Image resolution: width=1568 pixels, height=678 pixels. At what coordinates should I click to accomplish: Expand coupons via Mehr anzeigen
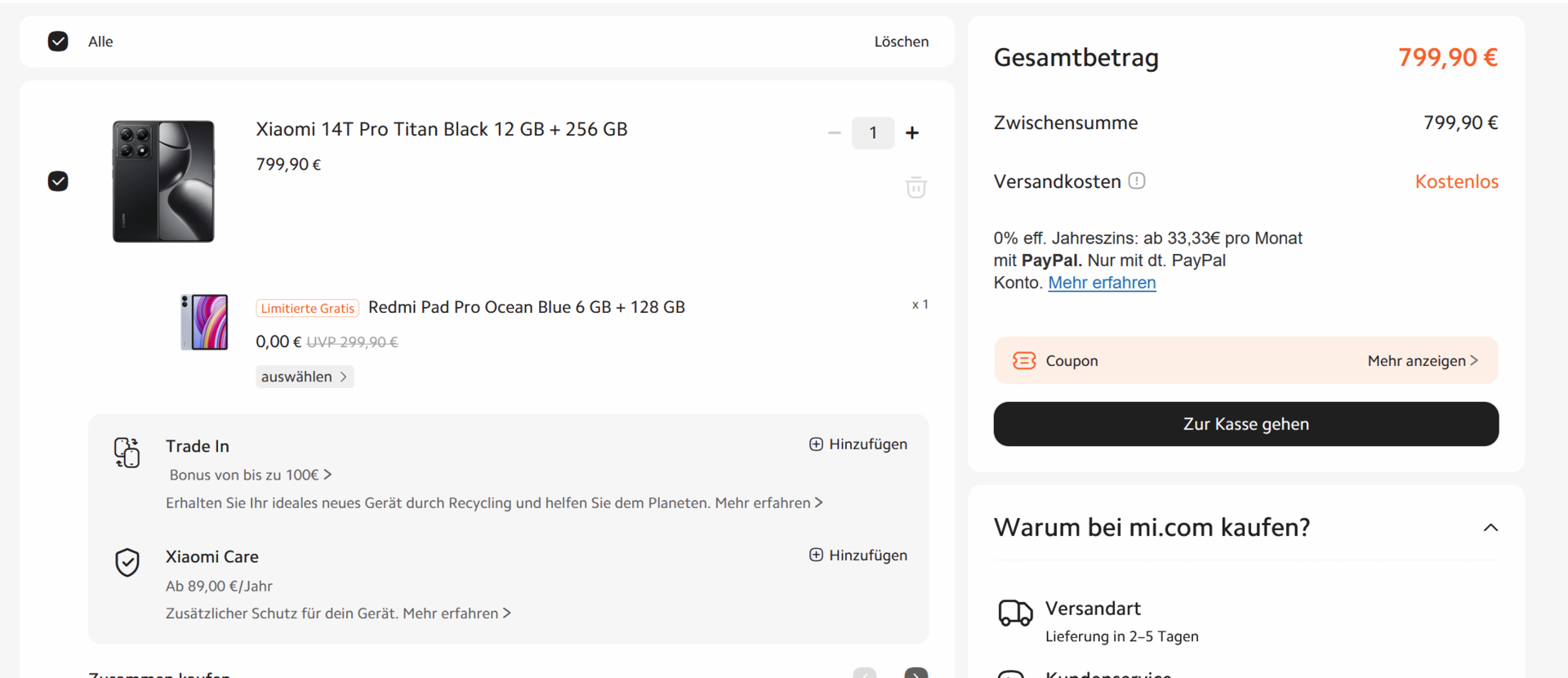1422,360
